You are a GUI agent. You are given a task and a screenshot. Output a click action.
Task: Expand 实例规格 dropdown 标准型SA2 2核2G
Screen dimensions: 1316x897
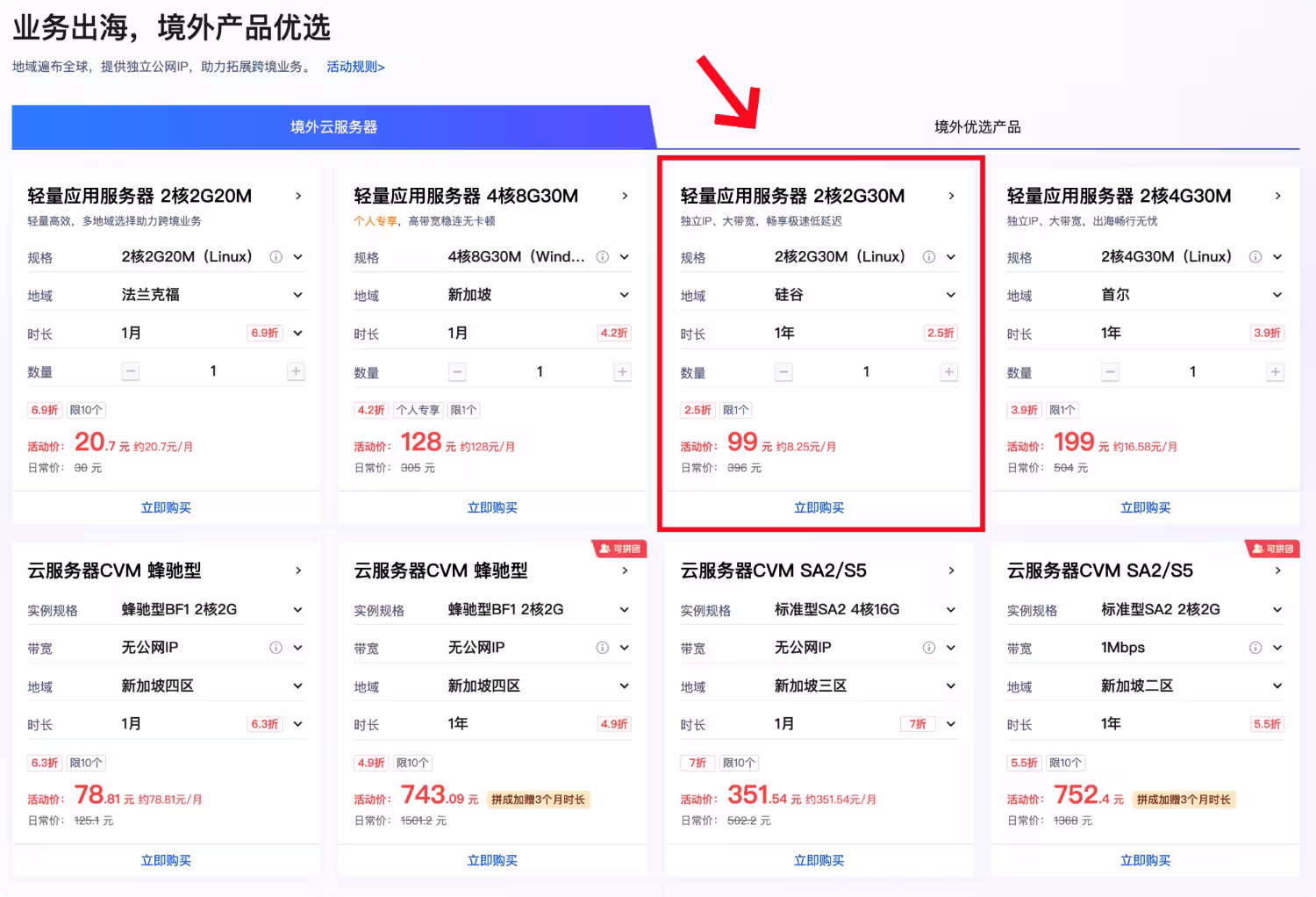[1191, 609]
